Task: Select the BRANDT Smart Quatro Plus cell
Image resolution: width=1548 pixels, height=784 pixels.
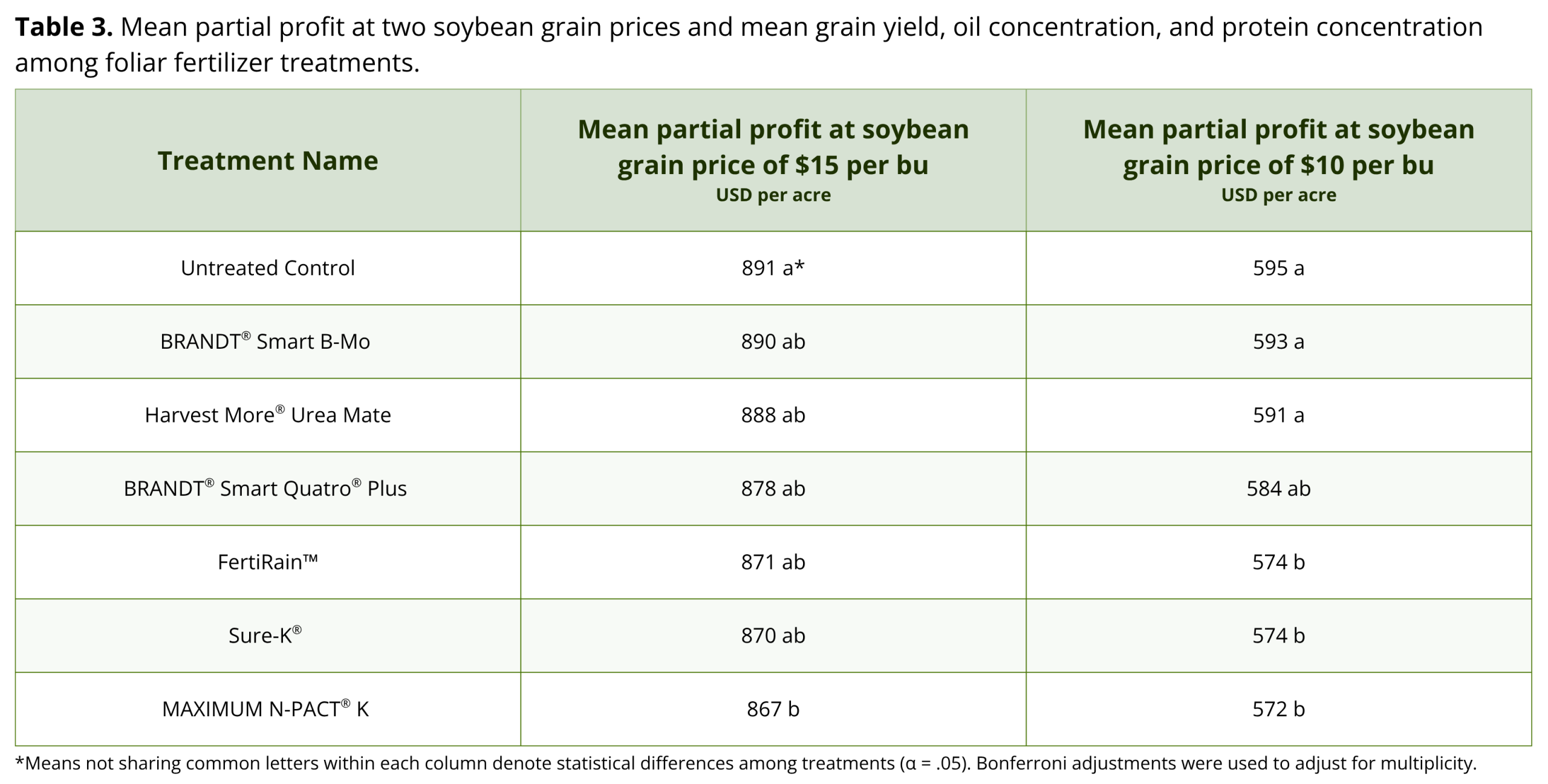Action: 265,488
